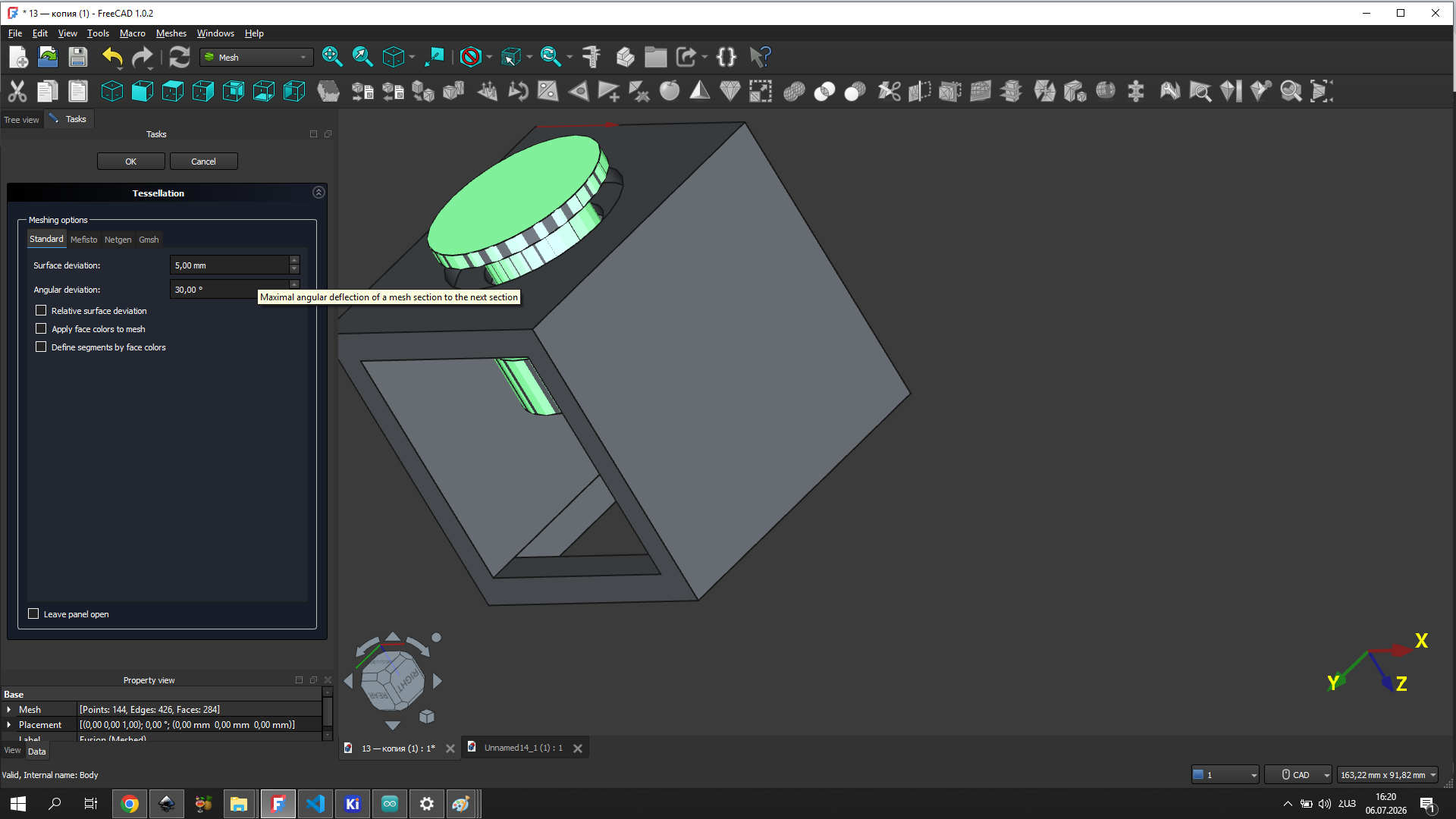The image size is (1456, 819).
Task: Switch to the Mefisto tab
Action: (x=84, y=240)
